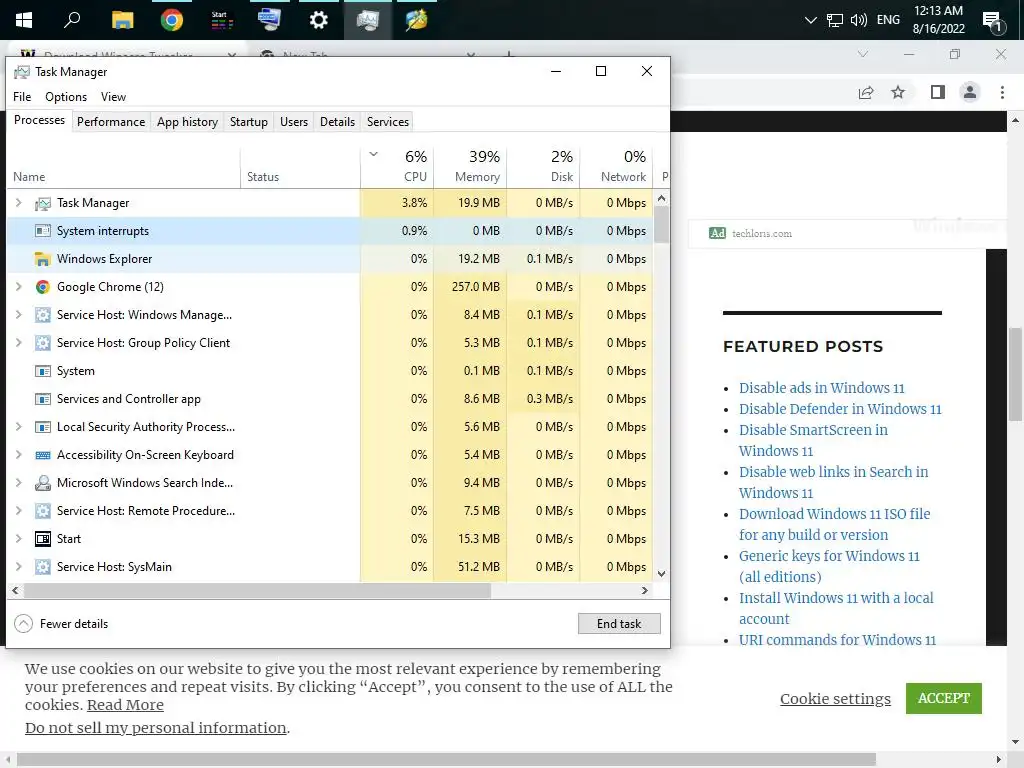Click Do not sell my personal information

[x=155, y=728]
